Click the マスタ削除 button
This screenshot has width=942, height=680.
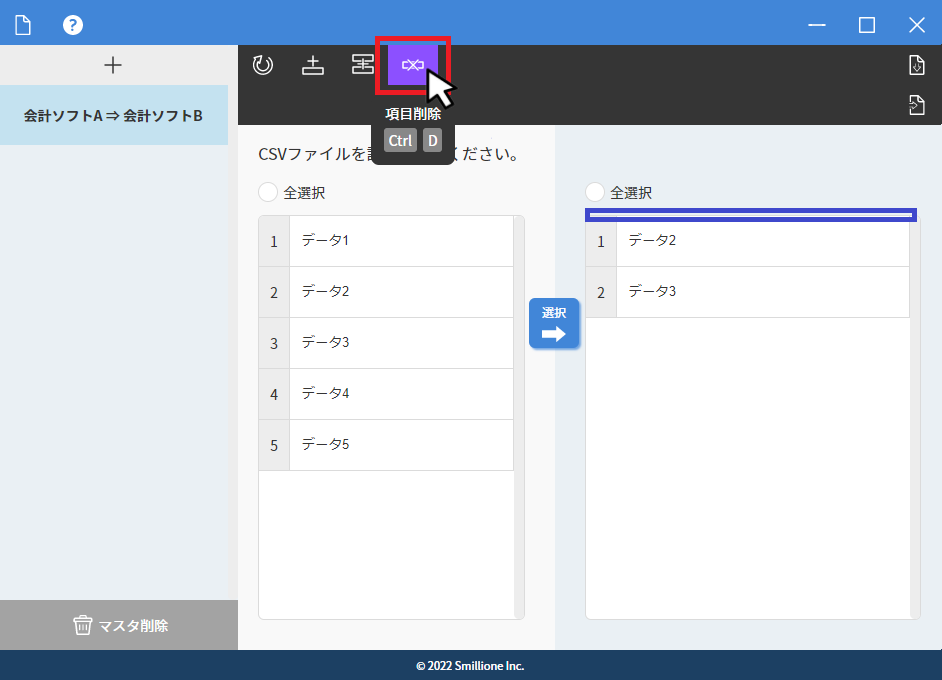[119, 626]
